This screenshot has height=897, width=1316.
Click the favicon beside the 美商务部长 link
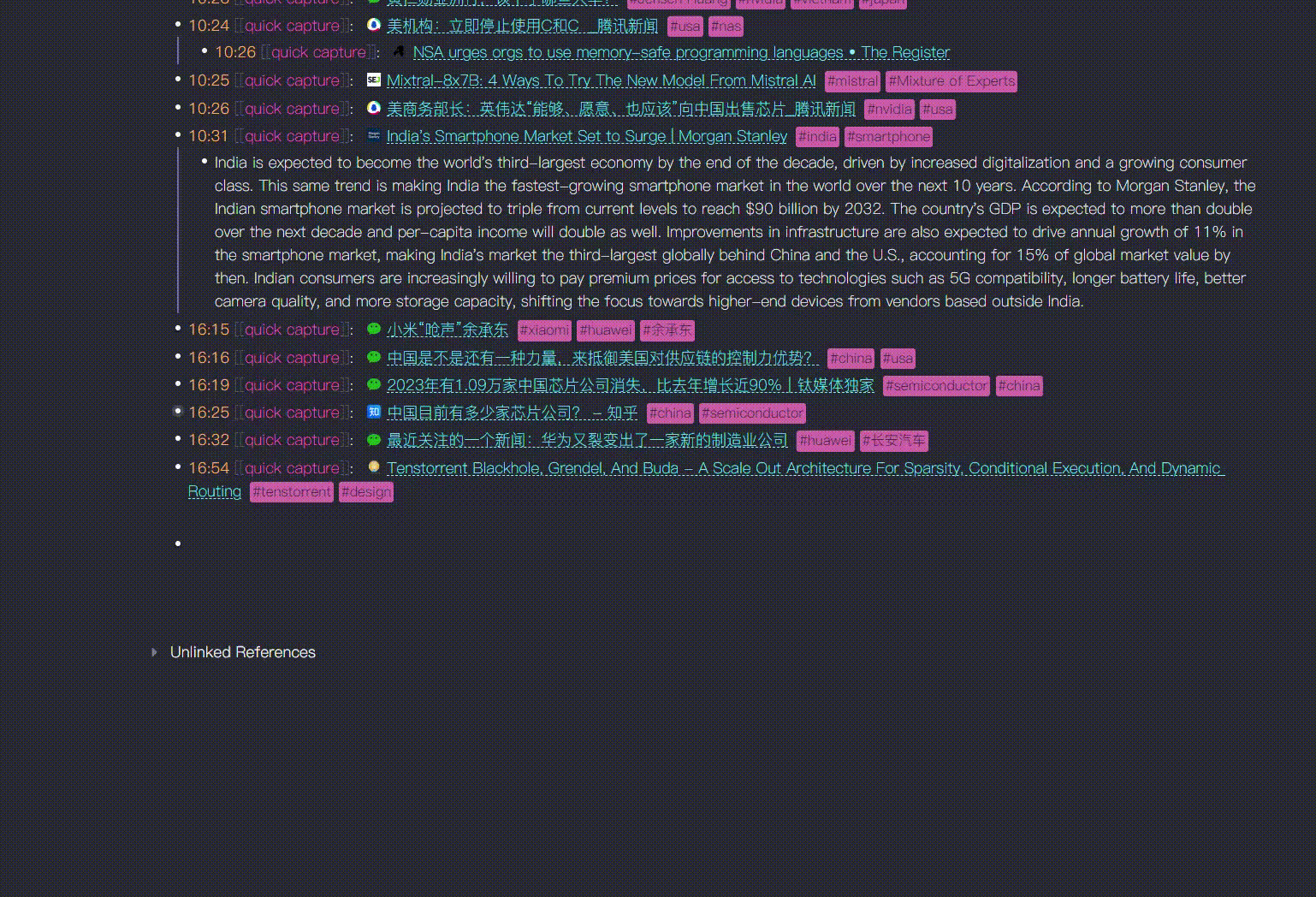[374, 108]
